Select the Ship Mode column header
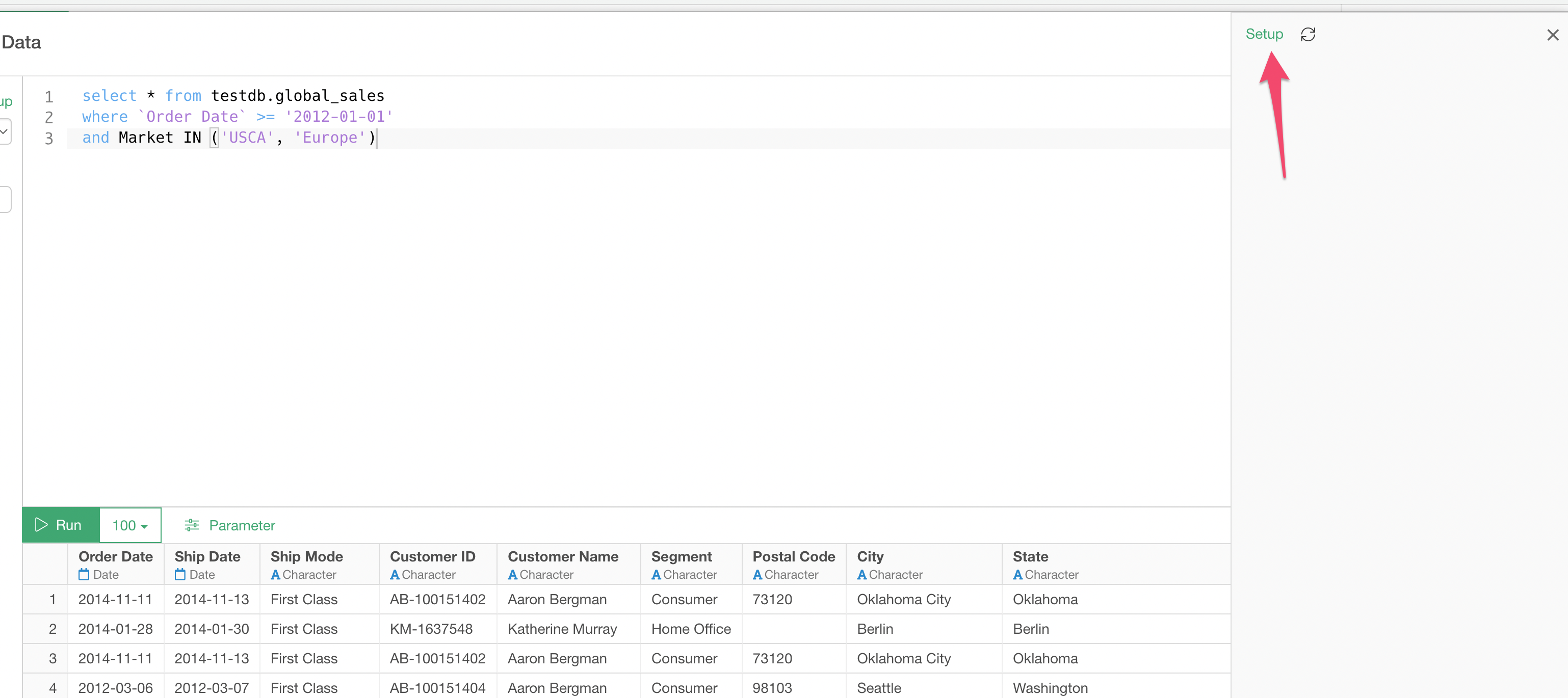Screen dimensions: 1568x698 [320, 564]
